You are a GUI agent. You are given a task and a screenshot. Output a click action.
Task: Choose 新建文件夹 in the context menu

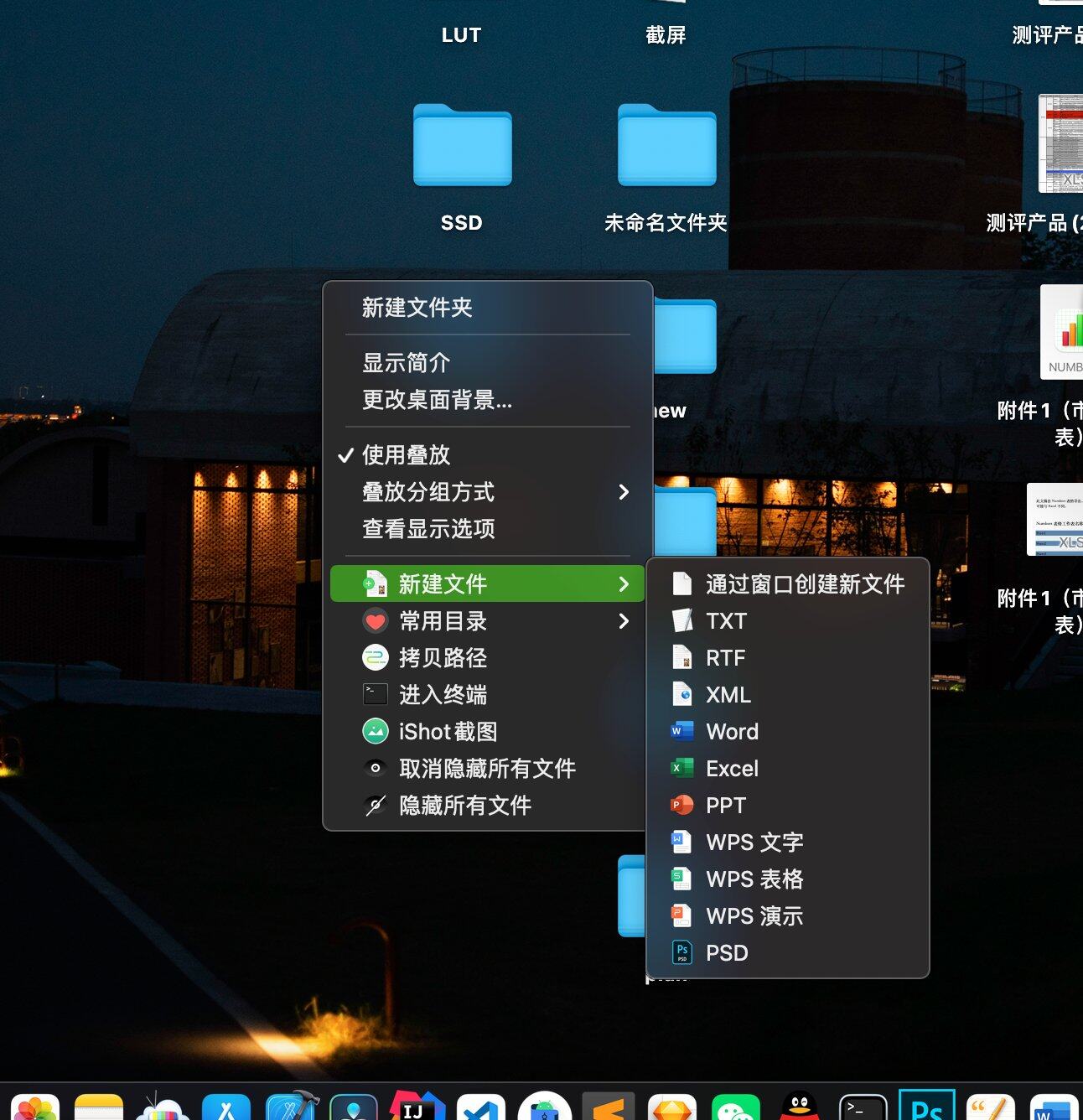[x=487, y=308]
